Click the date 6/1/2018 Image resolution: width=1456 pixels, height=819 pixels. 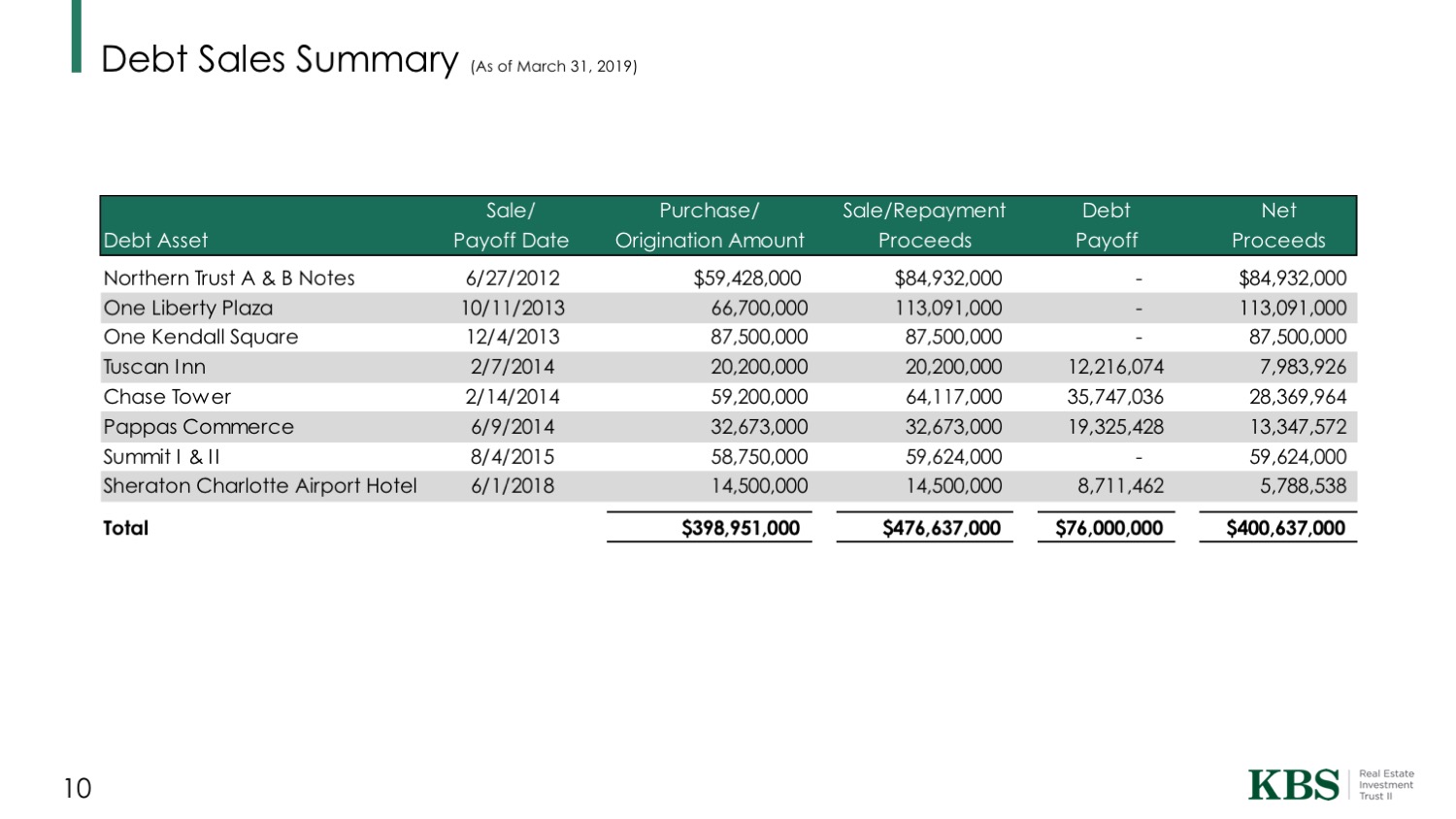point(513,486)
